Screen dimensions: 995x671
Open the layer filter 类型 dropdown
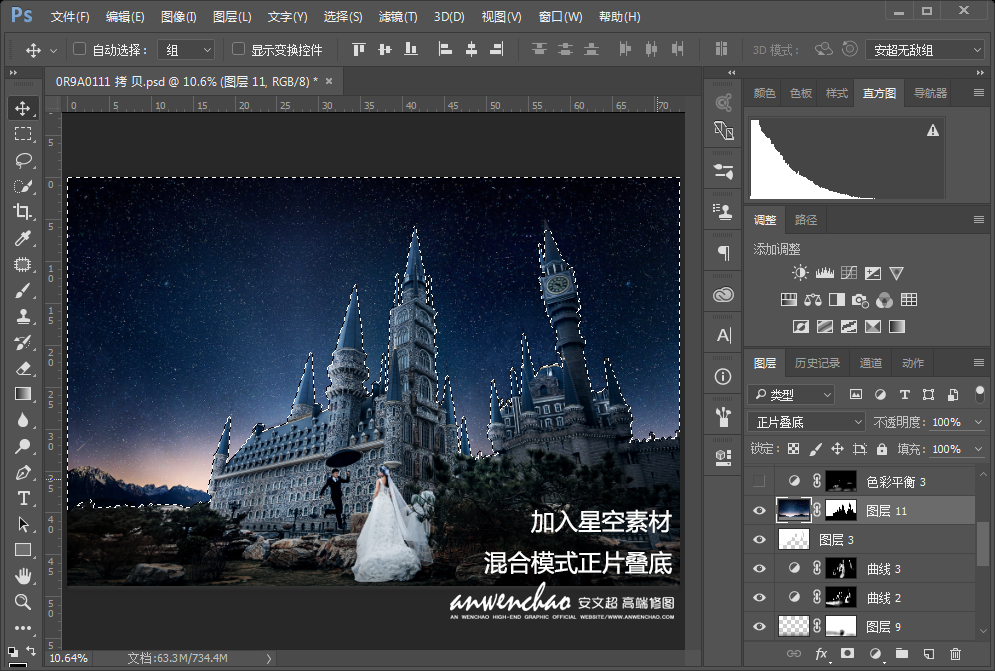coord(792,394)
